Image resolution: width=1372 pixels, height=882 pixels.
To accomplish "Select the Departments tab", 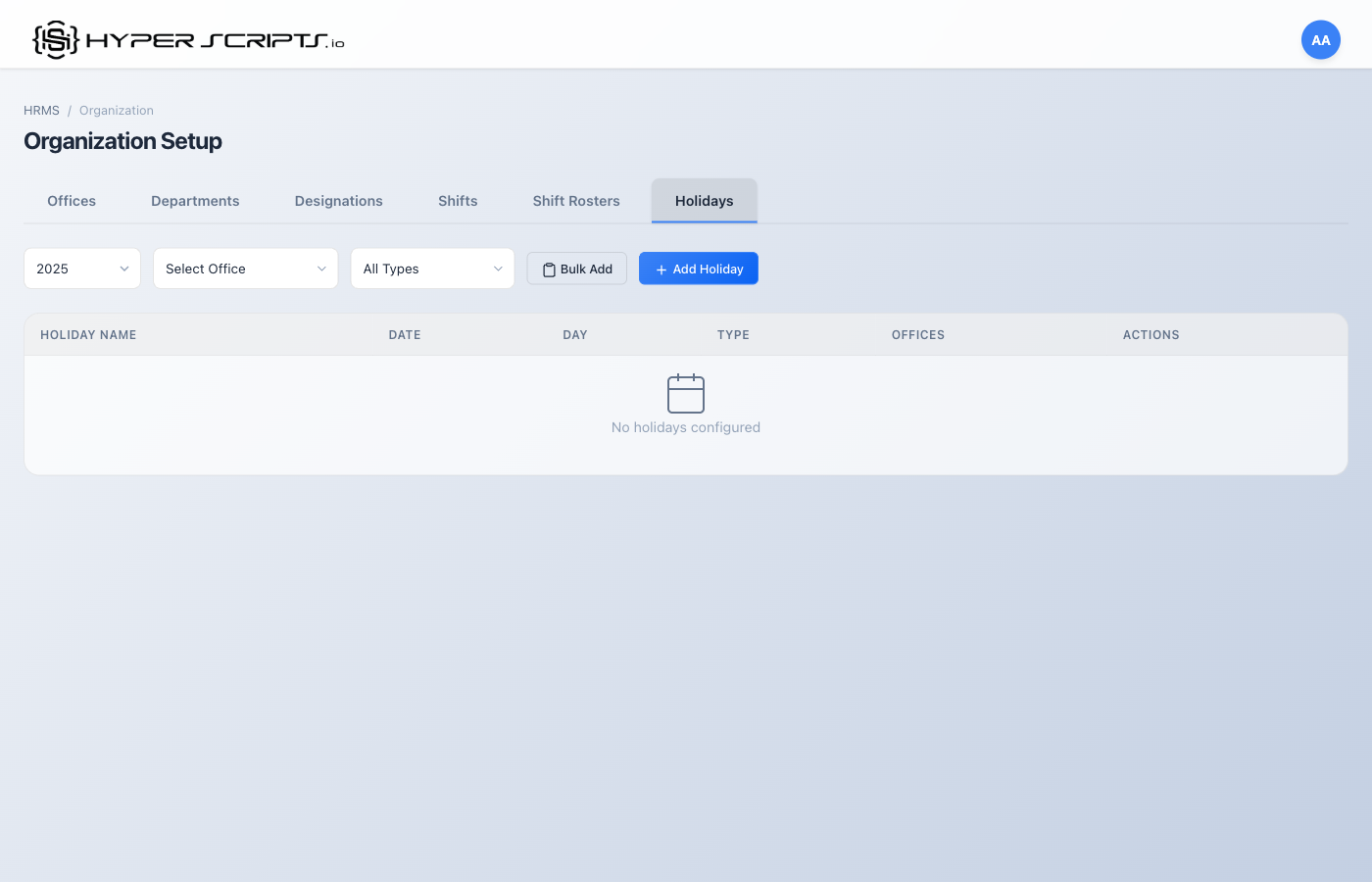I will [195, 200].
